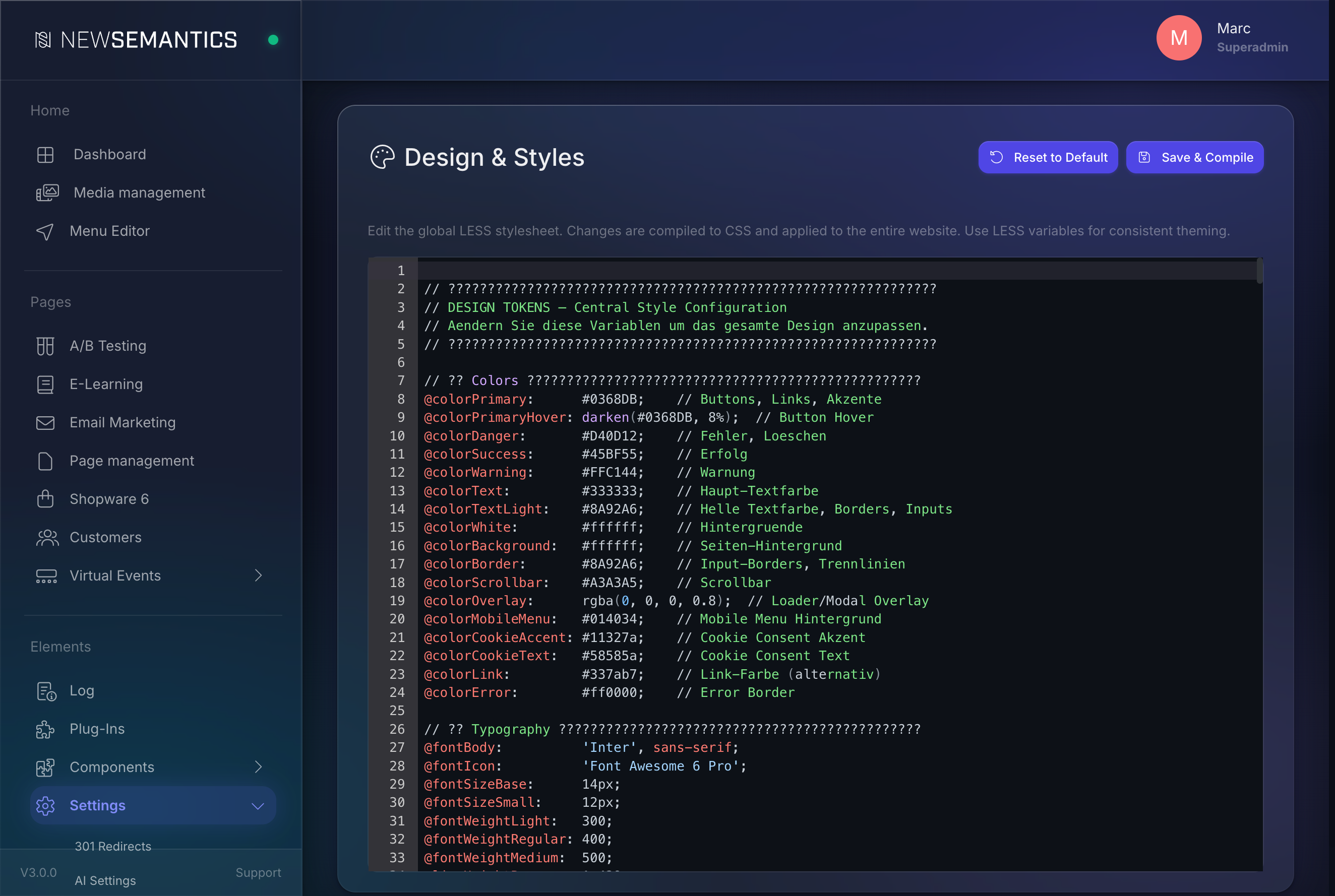Collapse the Settings submenu chevron
Screen dimensions: 1335x896
(x=259, y=806)
